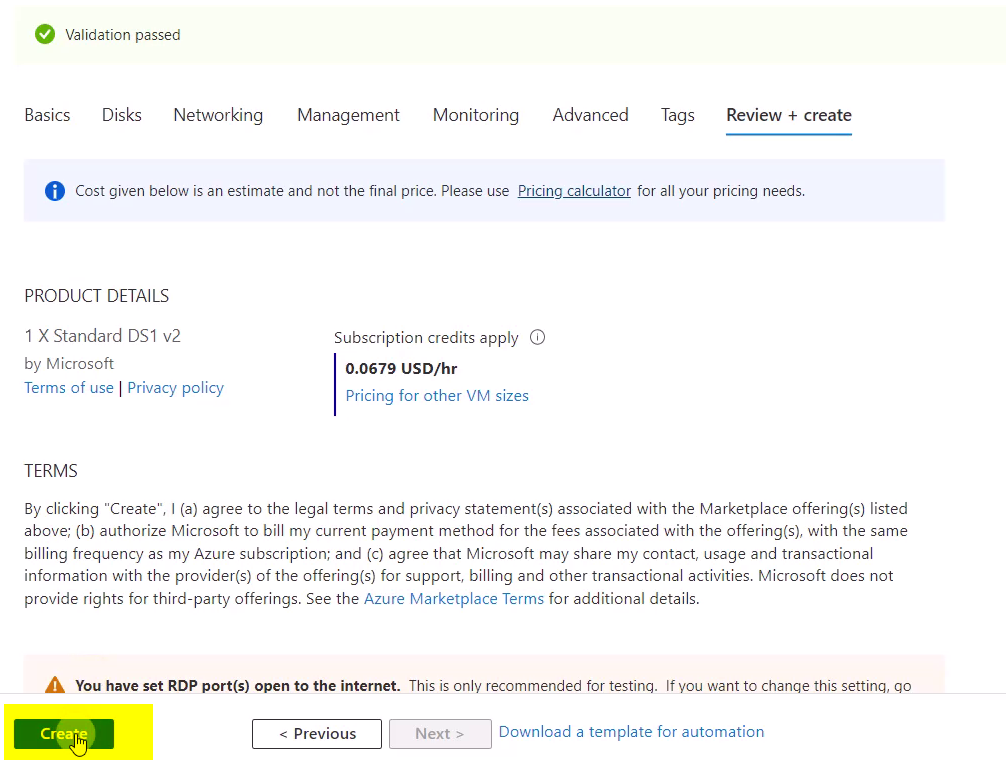Switch to the Basics tab
Image resolution: width=1006 pixels, height=770 pixels.
pos(47,115)
